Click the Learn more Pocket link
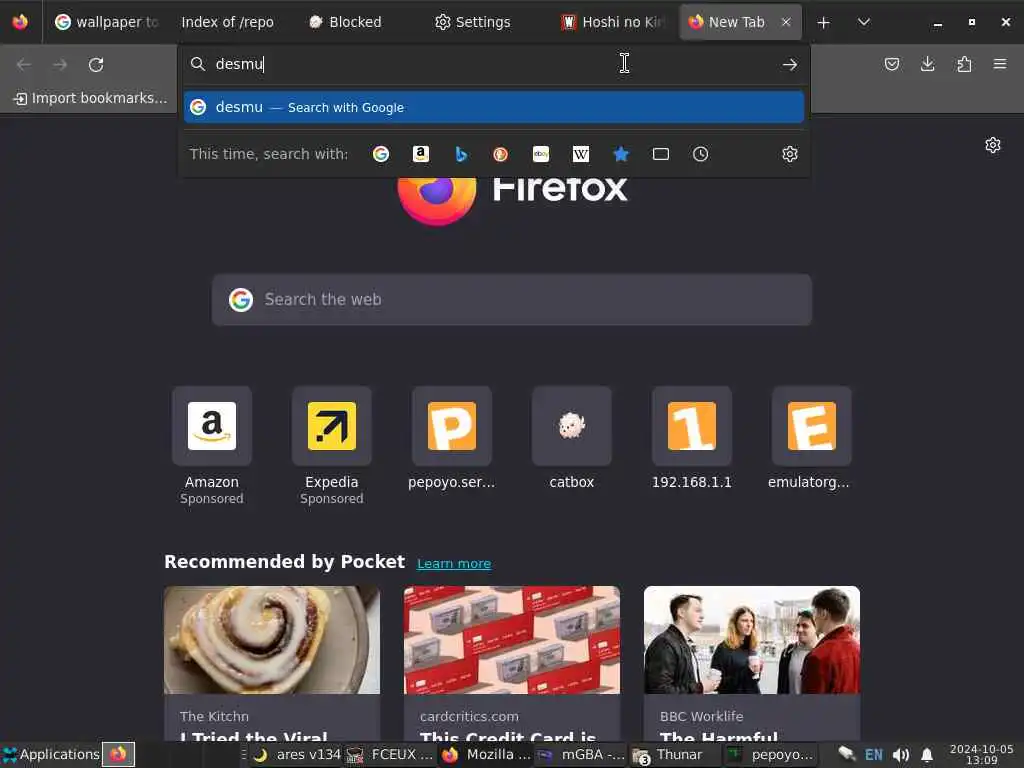 pos(454,564)
